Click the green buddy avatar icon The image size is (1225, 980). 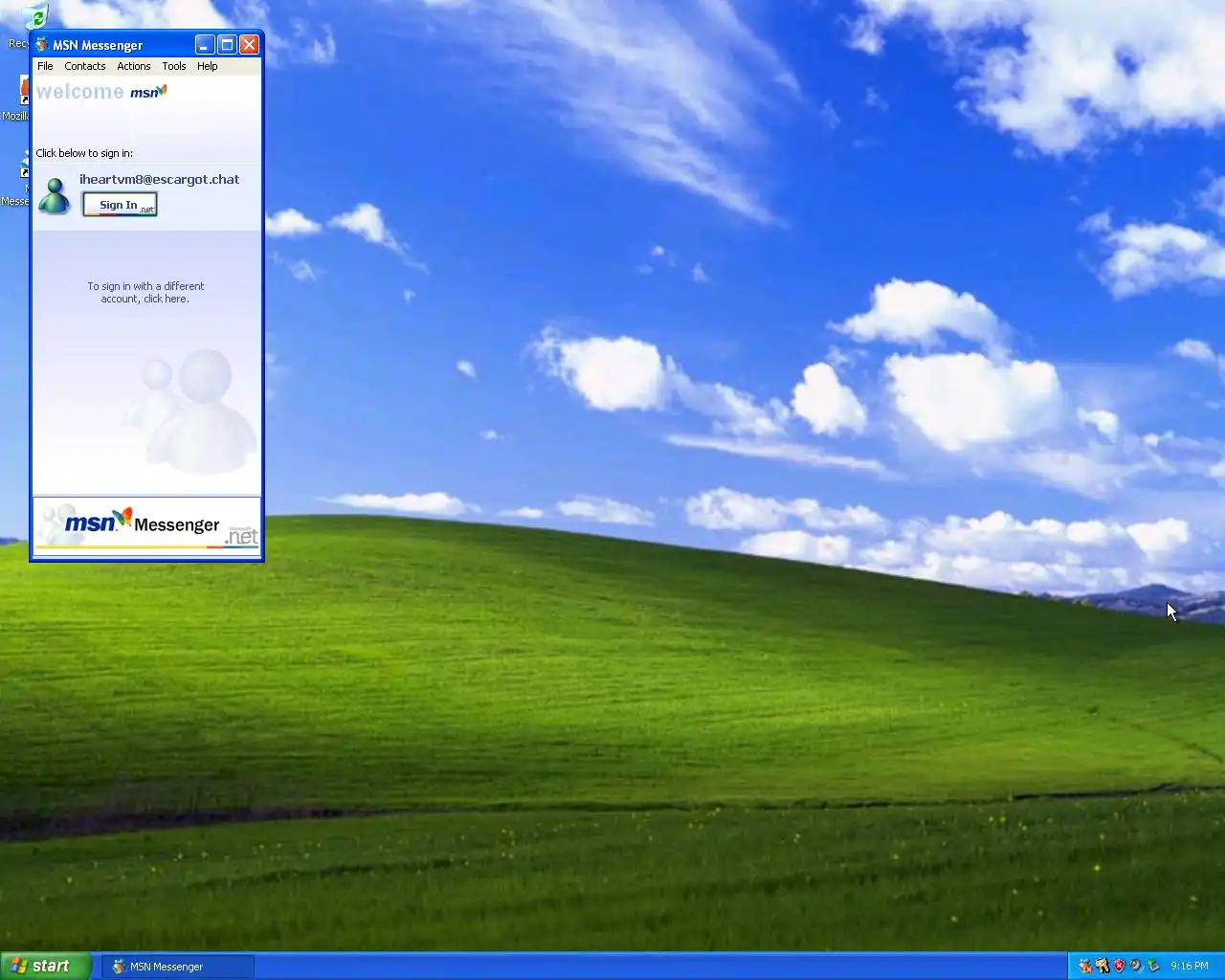(x=55, y=196)
